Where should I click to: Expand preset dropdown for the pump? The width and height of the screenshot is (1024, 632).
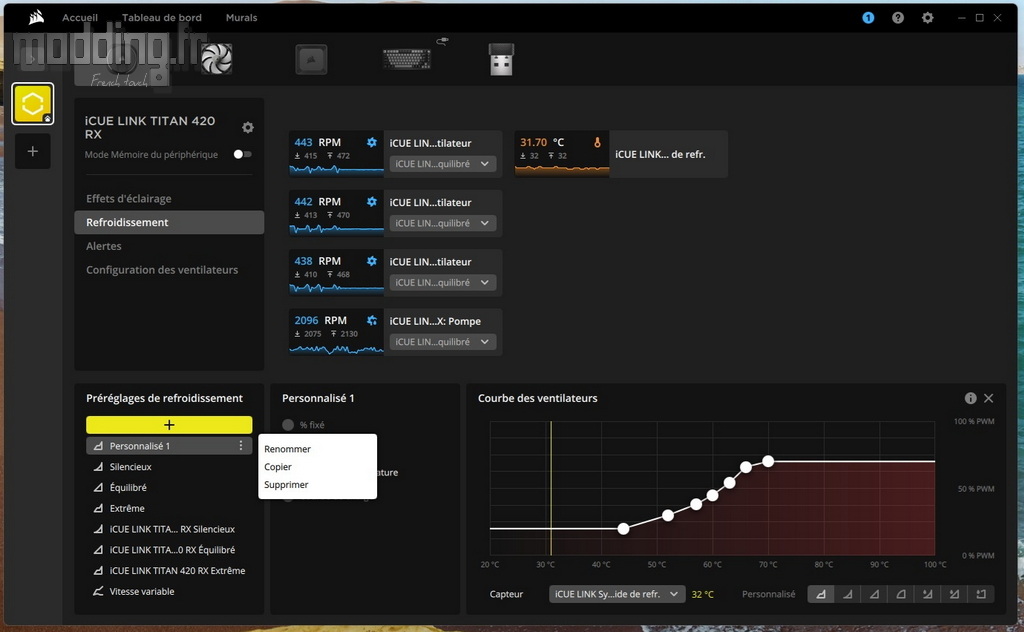click(442, 342)
